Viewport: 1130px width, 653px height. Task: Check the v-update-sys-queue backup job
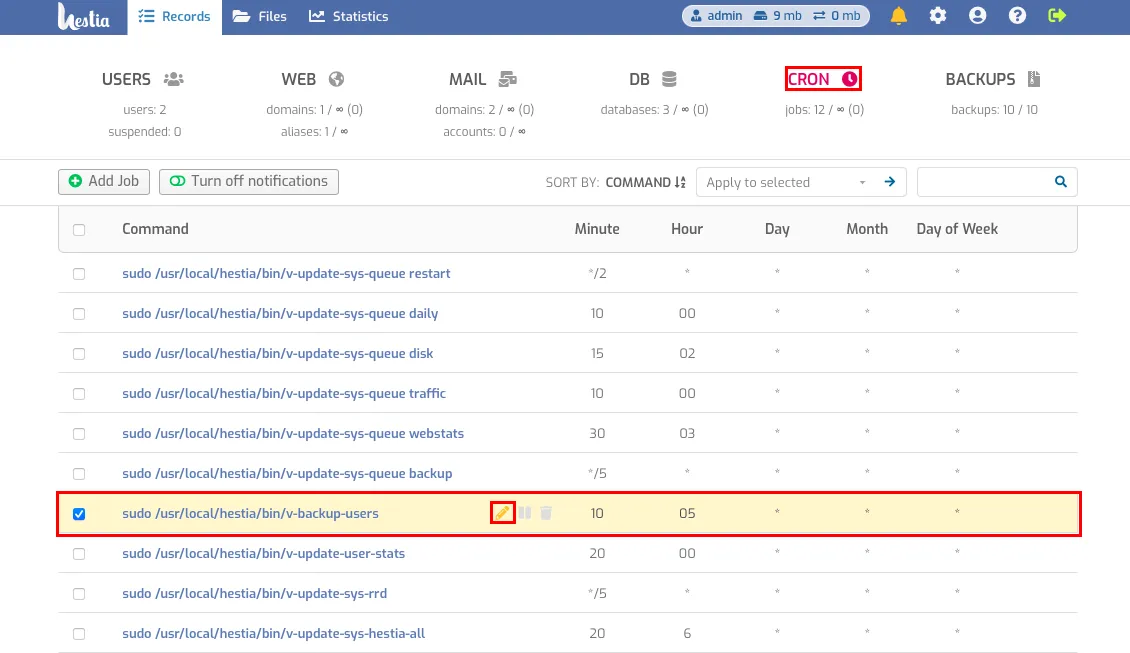(79, 474)
